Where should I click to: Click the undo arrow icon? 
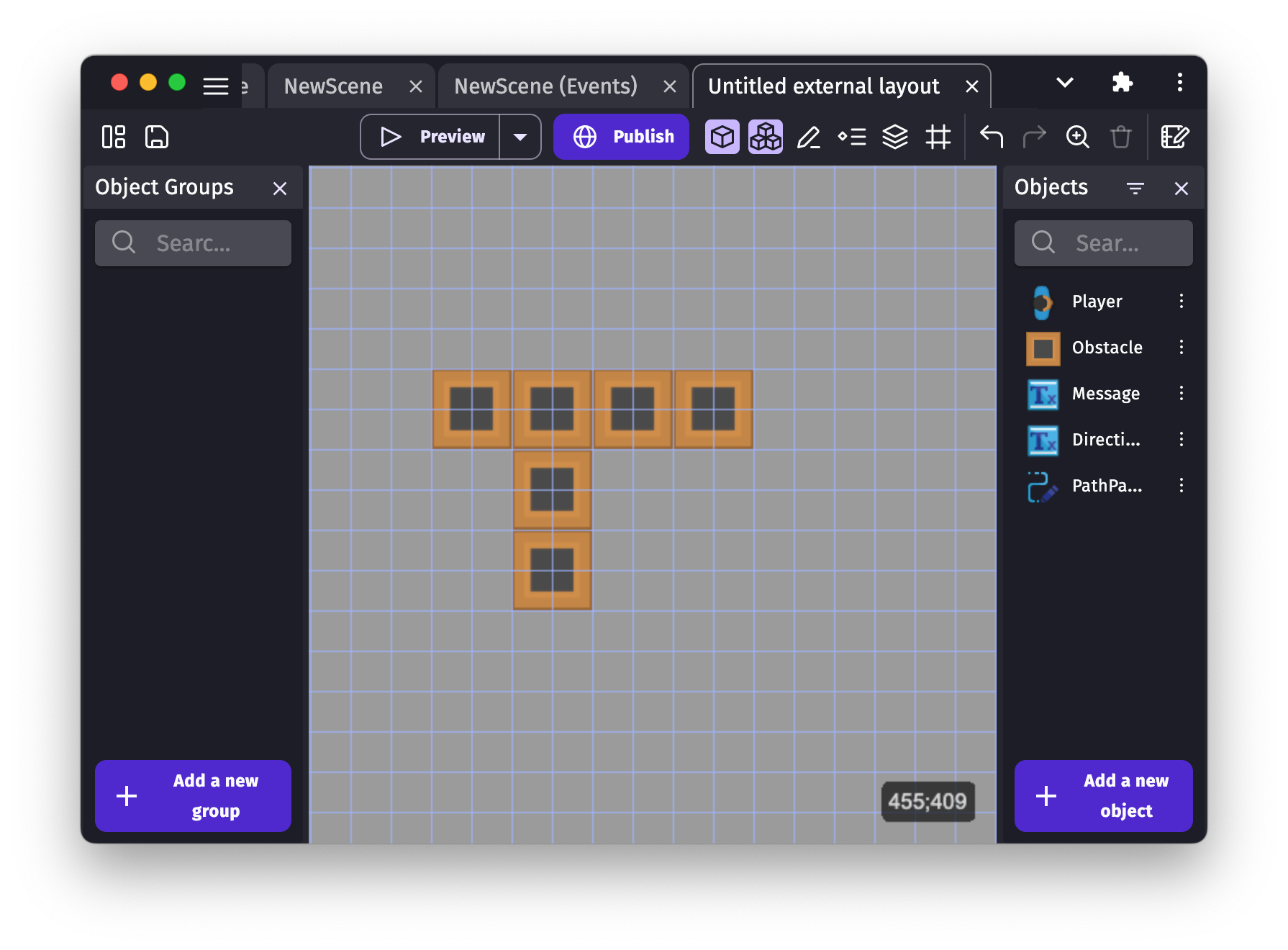pyautogui.click(x=992, y=137)
